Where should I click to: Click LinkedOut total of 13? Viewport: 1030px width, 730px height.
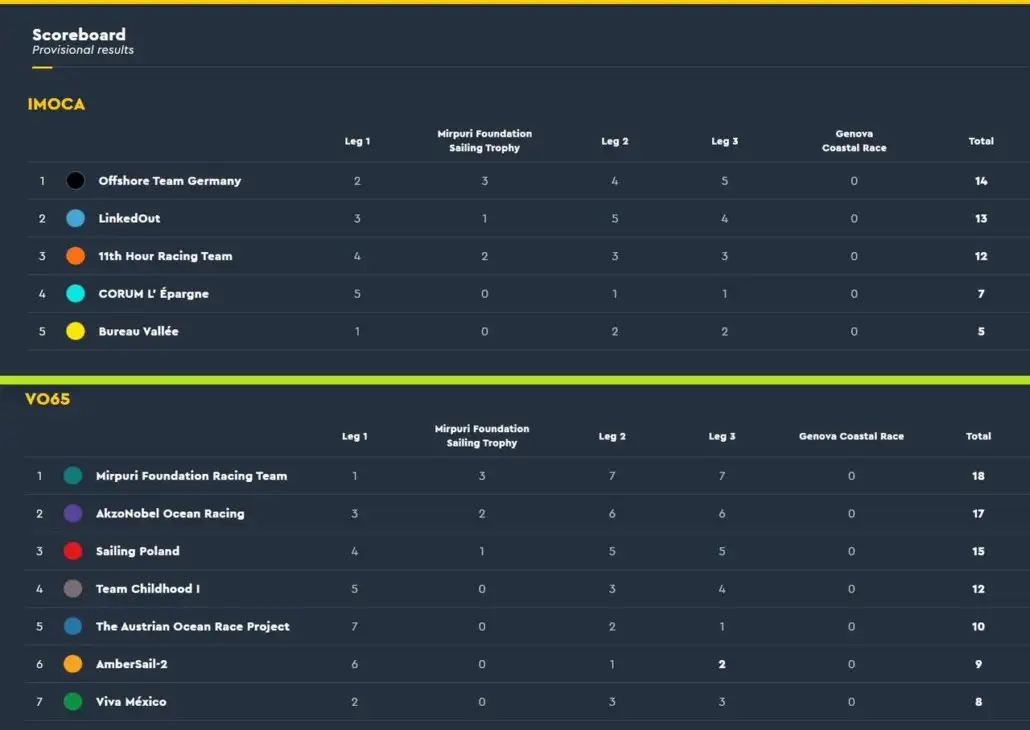[981, 218]
